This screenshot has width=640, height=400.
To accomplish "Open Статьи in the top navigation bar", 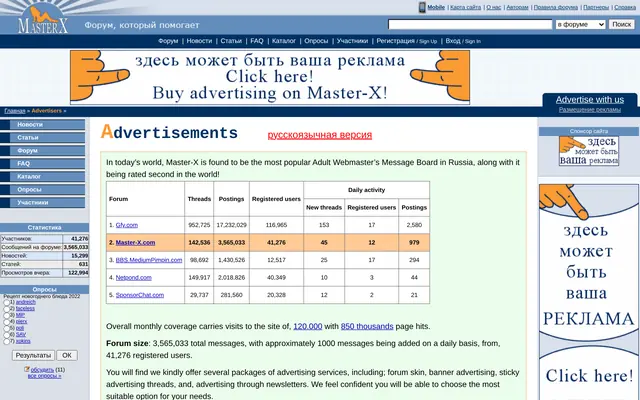I will click(x=231, y=41).
